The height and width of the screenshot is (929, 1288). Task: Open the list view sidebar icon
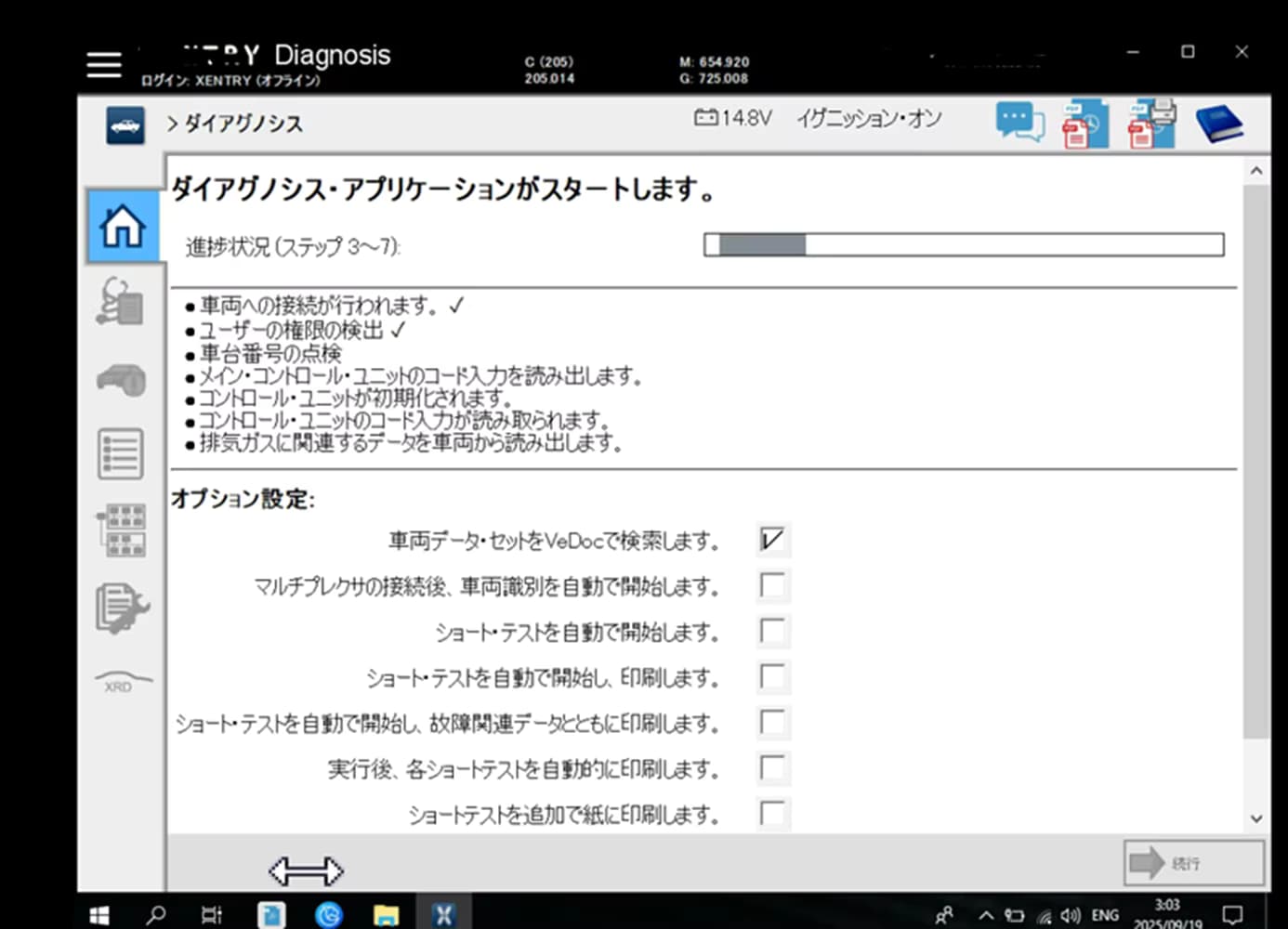click(x=121, y=453)
